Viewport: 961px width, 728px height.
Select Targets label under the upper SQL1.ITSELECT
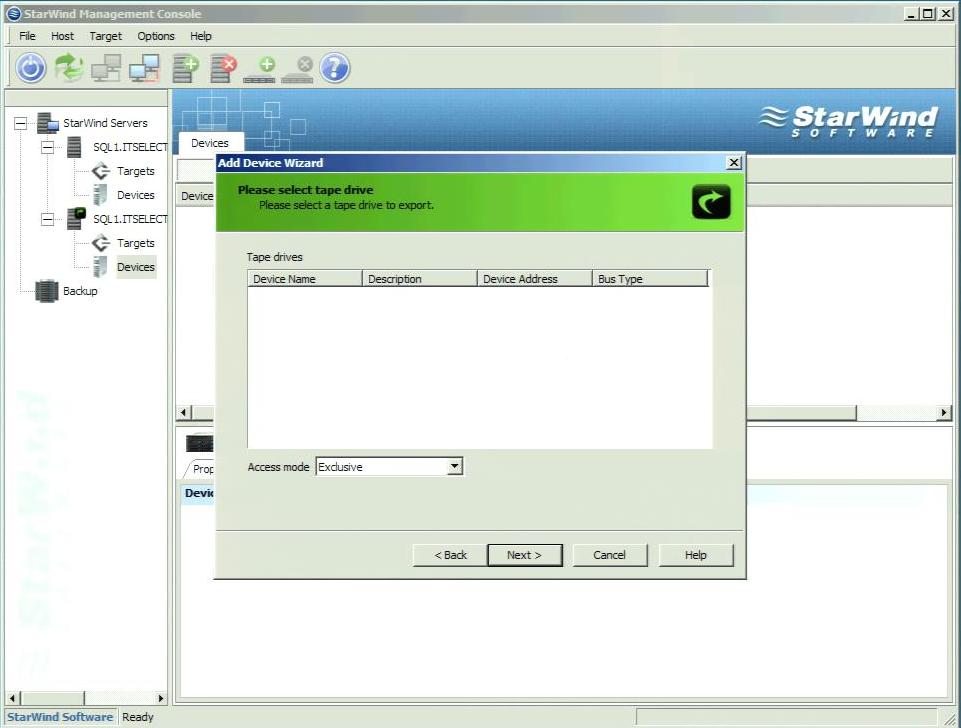tap(135, 171)
